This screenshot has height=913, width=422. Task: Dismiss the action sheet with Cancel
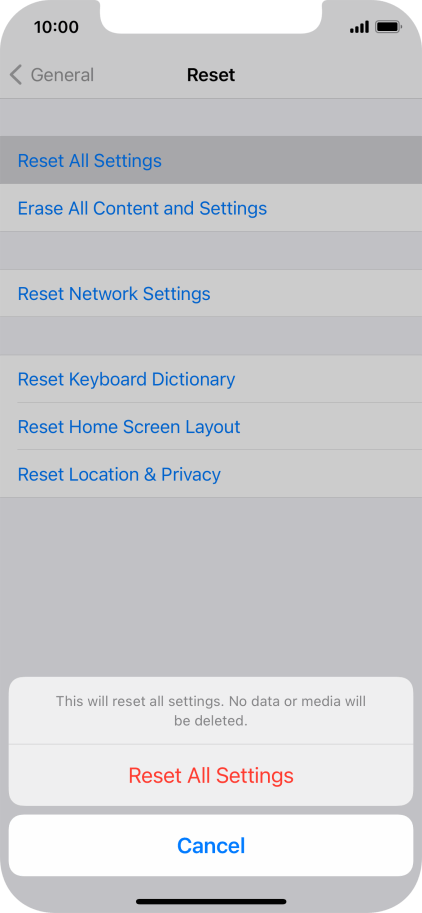211,845
